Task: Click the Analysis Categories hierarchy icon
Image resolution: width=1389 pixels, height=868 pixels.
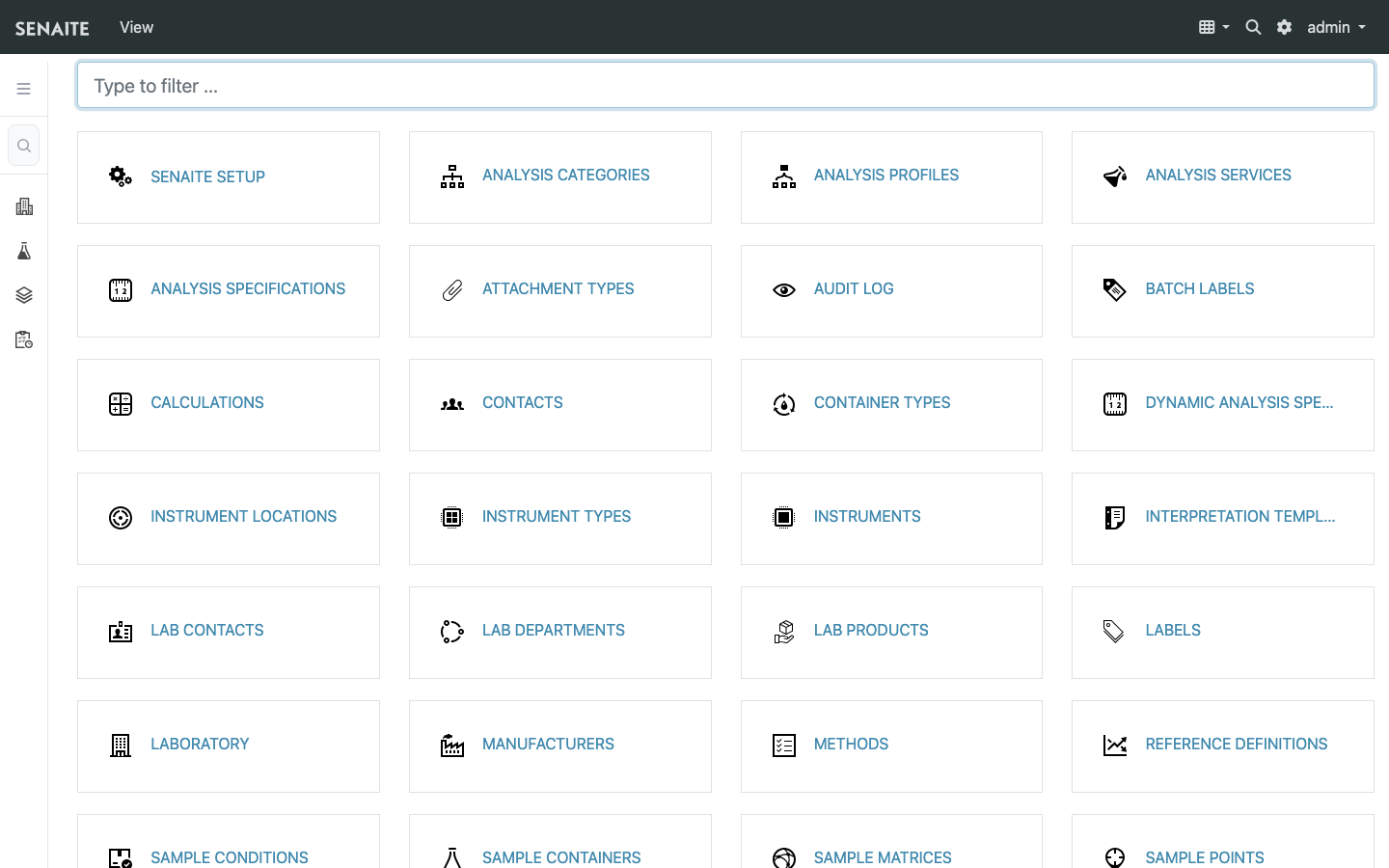Action: pos(452,176)
